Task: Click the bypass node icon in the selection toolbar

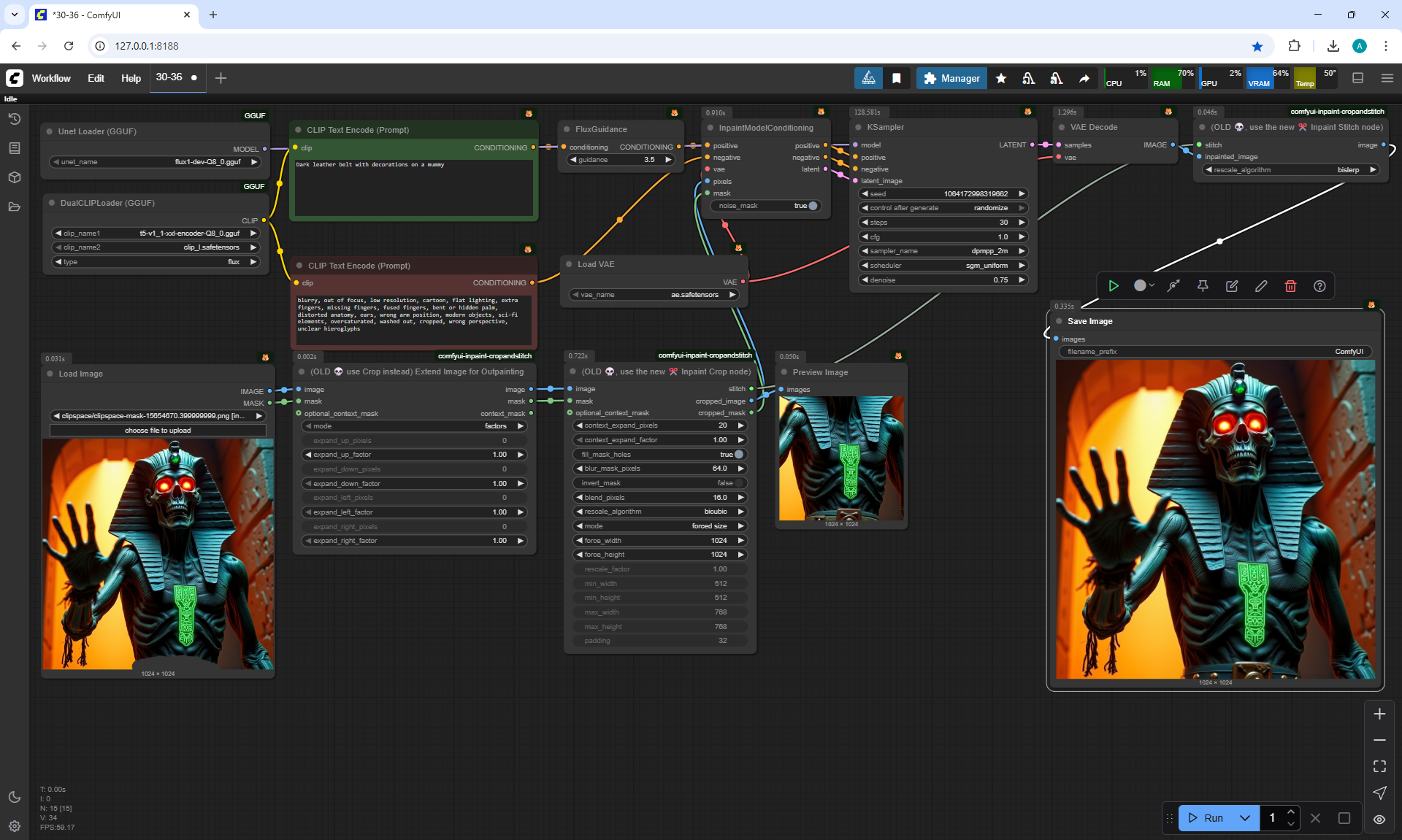Action: (x=1173, y=286)
